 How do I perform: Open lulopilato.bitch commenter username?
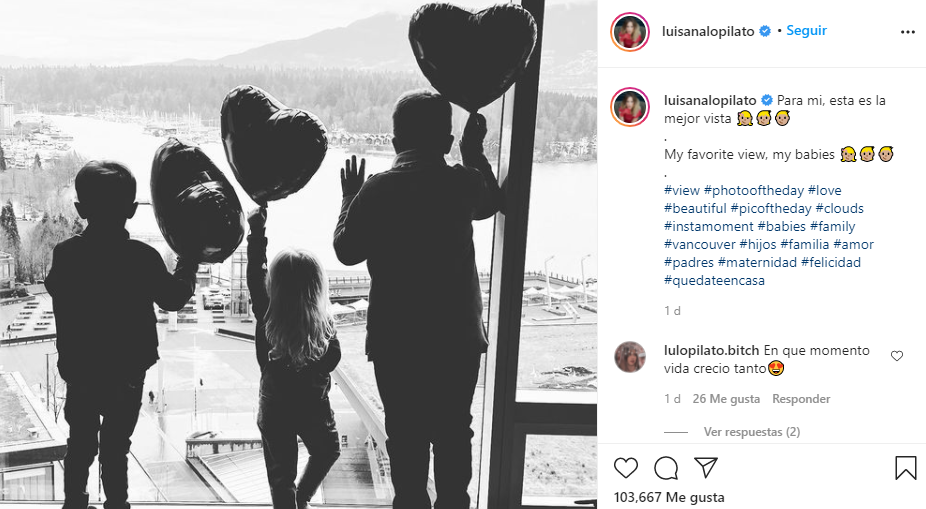click(x=711, y=350)
